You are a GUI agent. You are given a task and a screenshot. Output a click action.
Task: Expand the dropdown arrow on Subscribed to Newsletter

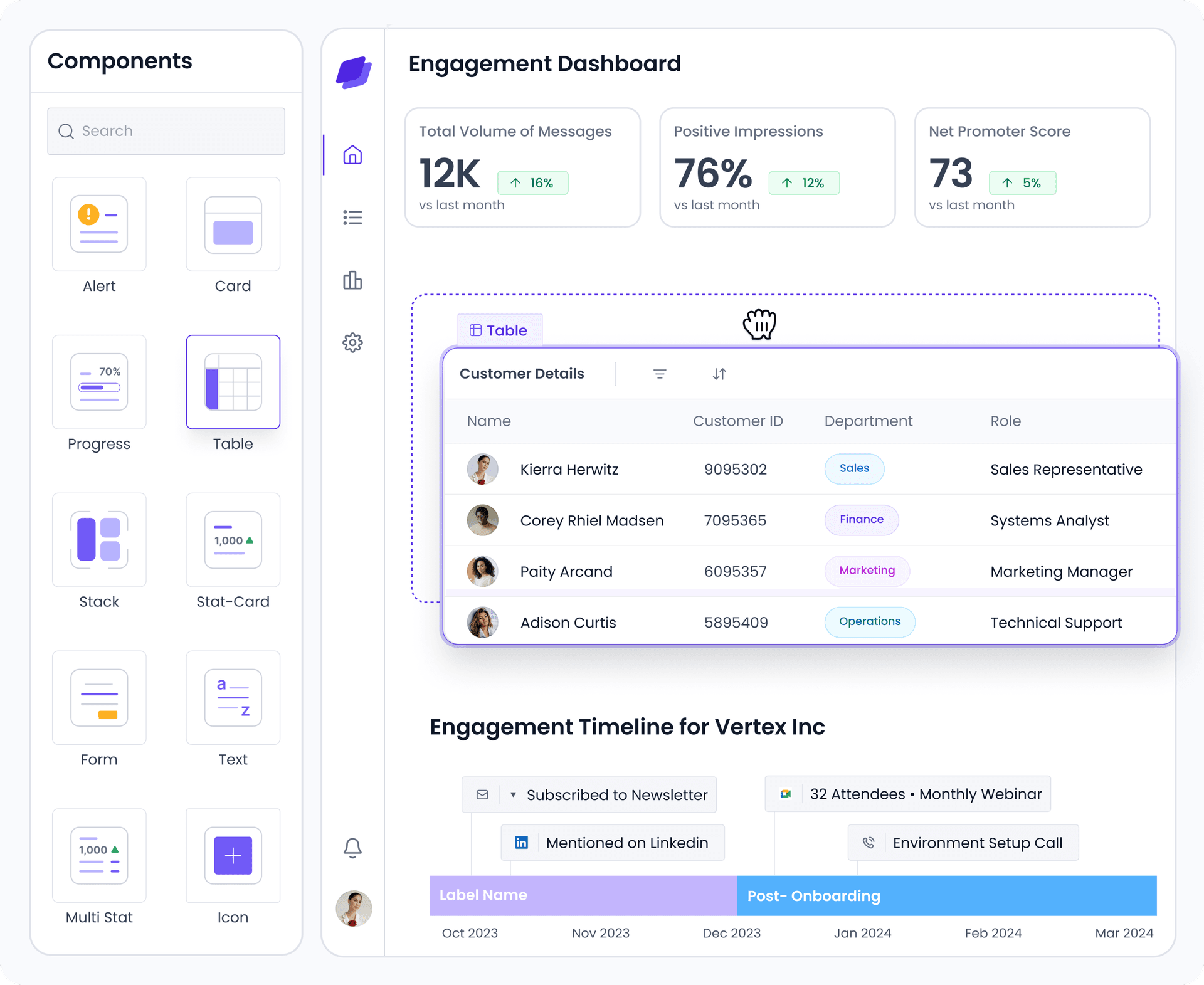pyautogui.click(x=513, y=794)
